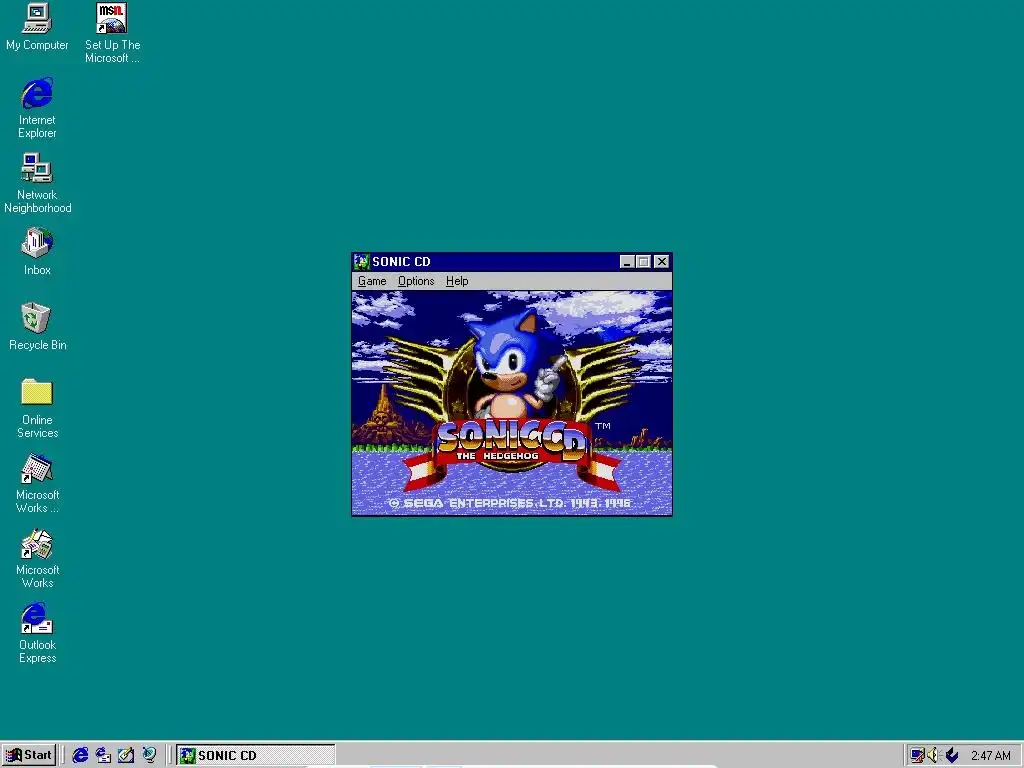Maximize the Sonic CD window

click(x=643, y=261)
